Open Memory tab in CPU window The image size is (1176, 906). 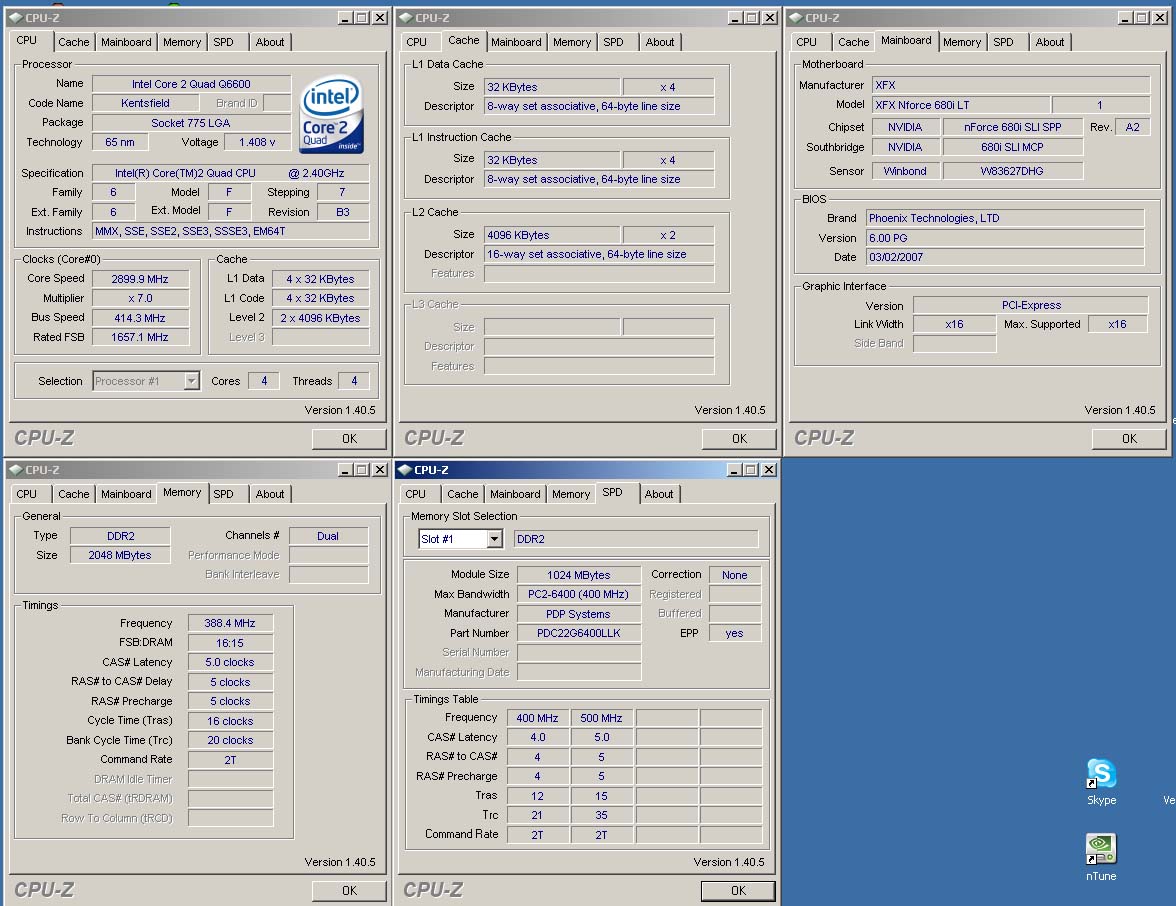182,42
